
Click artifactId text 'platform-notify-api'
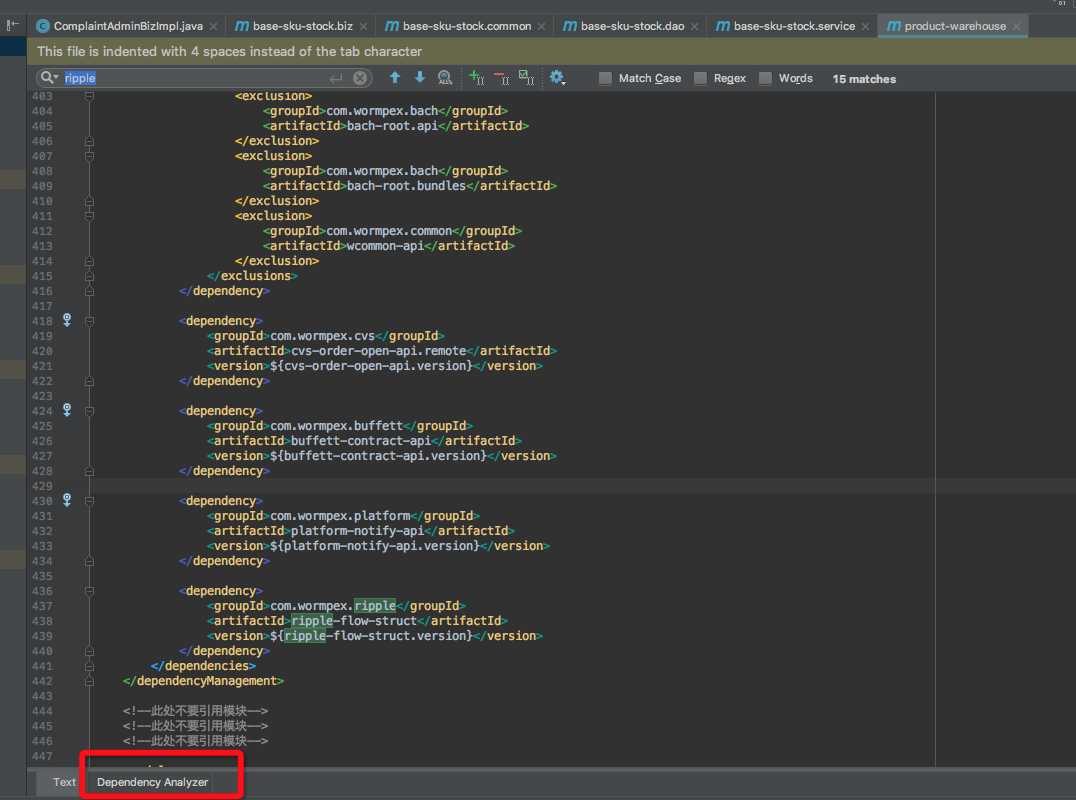(358, 530)
